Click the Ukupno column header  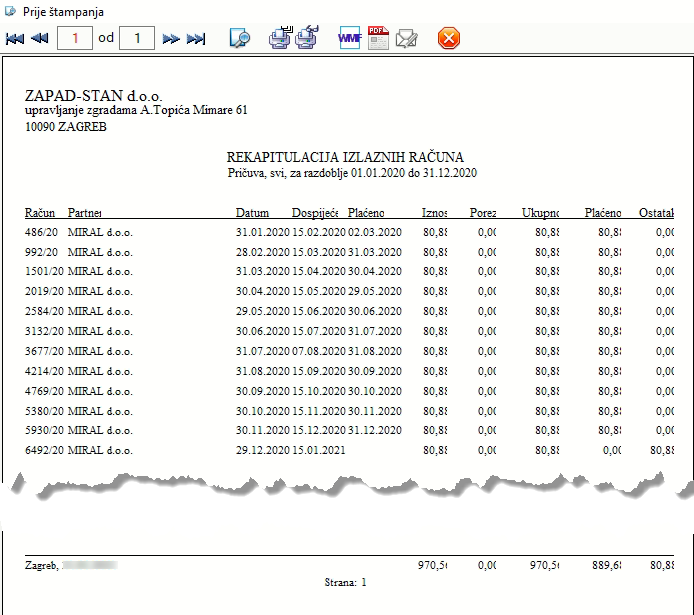pyautogui.click(x=540, y=213)
